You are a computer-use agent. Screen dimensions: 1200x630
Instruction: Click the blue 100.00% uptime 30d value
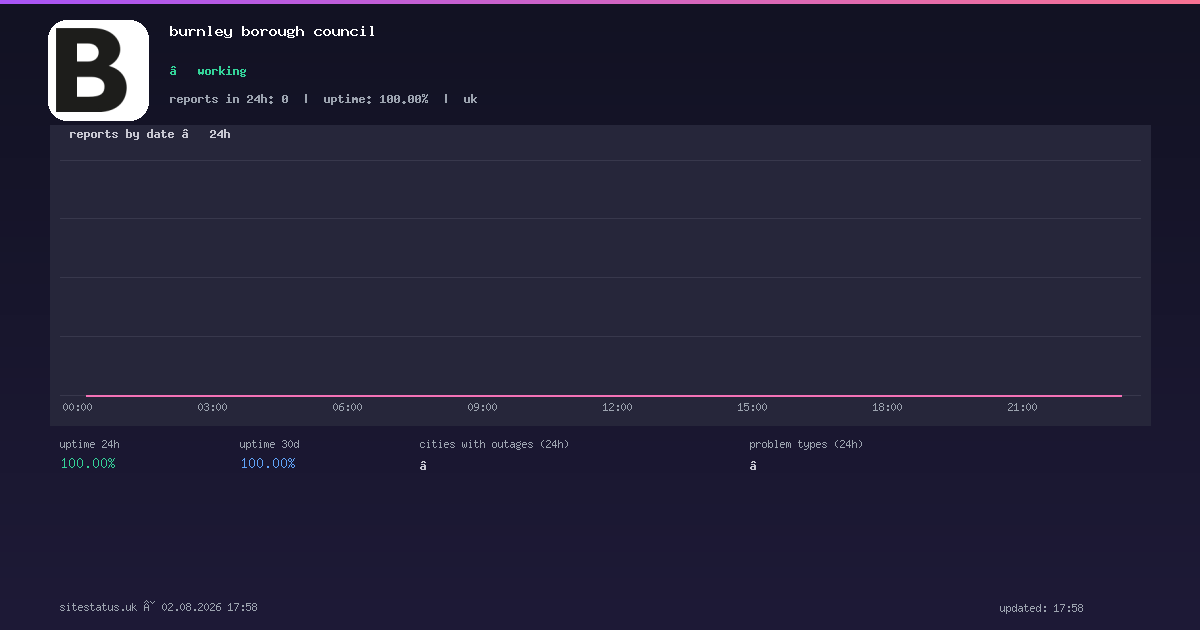pos(268,464)
